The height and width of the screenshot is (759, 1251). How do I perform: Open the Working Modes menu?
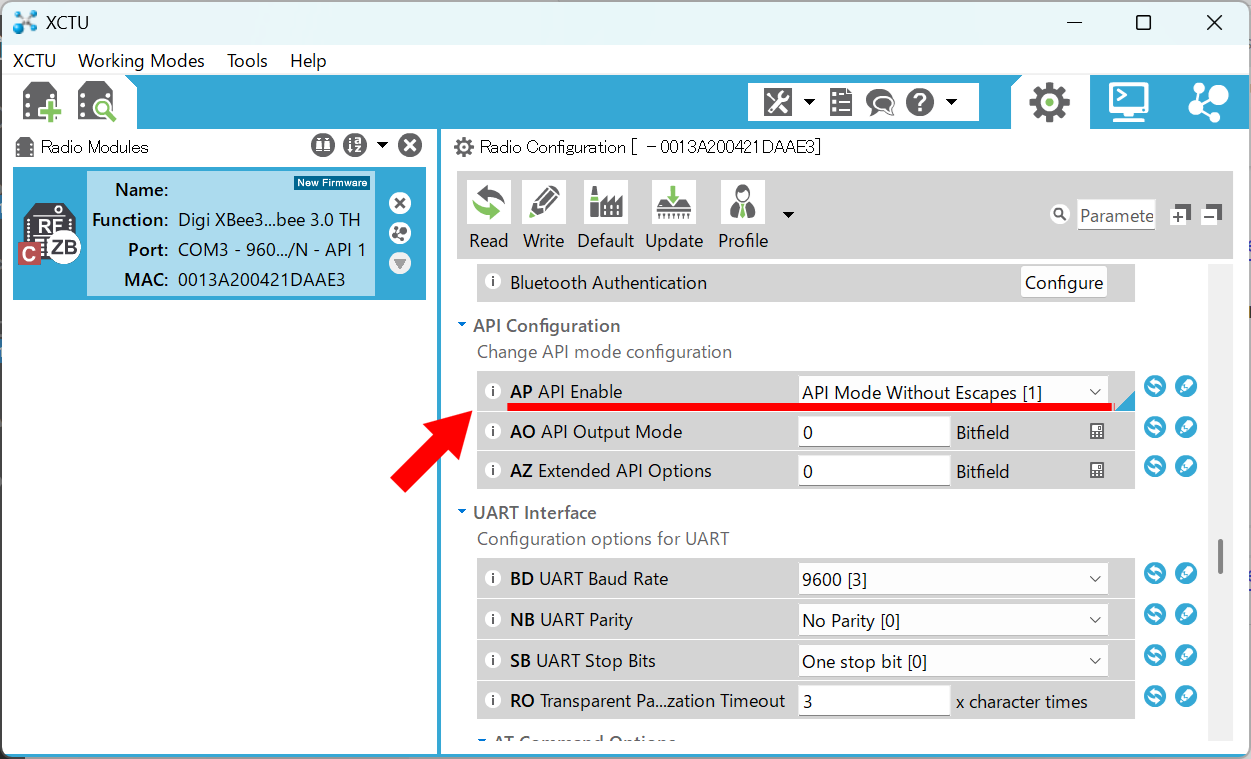pos(141,61)
